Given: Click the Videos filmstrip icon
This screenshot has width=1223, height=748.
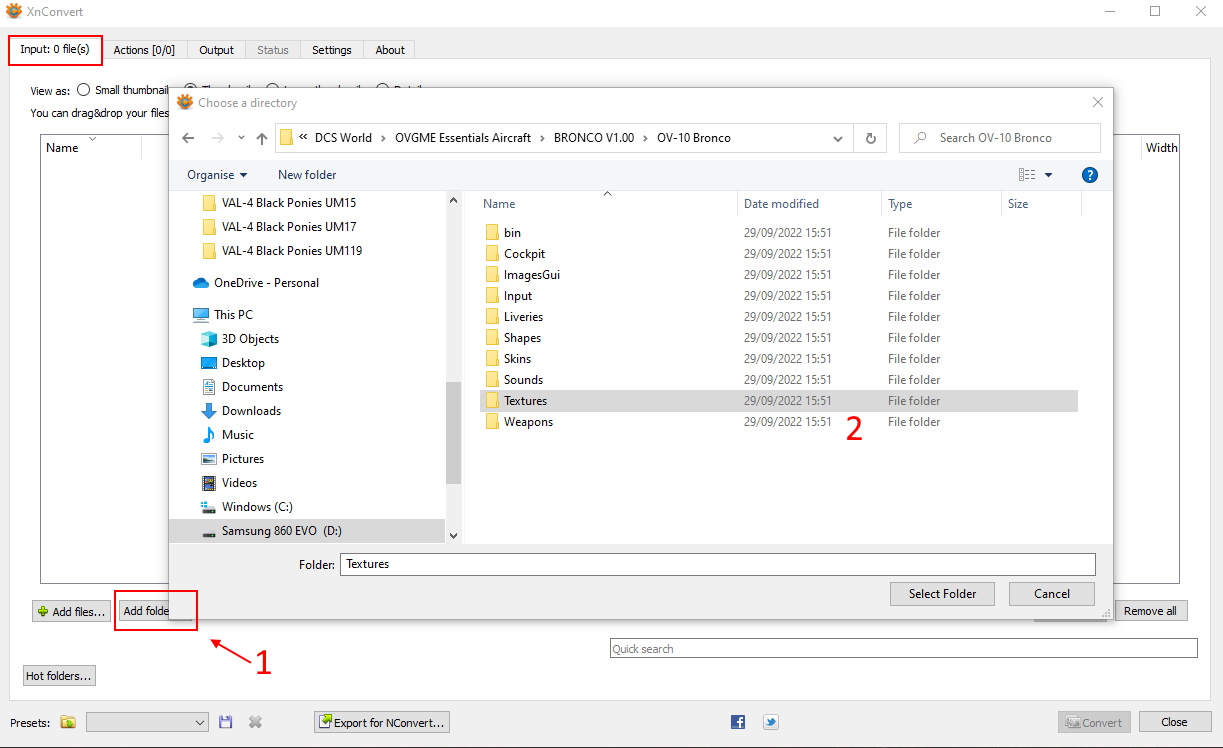Looking at the screenshot, I should click(209, 483).
